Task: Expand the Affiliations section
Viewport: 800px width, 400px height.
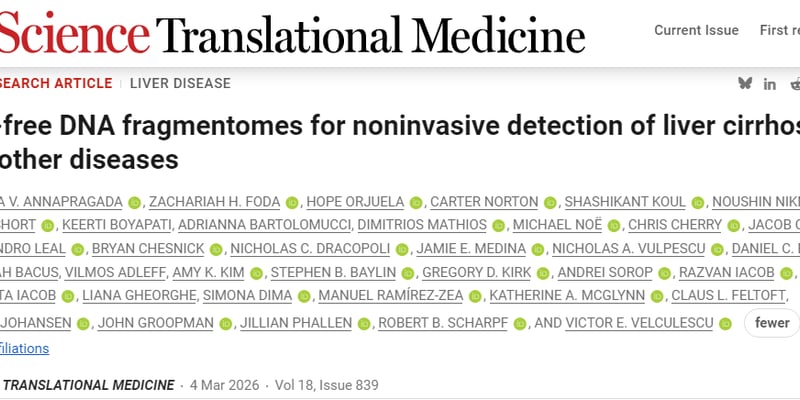Action: click(24, 348)
